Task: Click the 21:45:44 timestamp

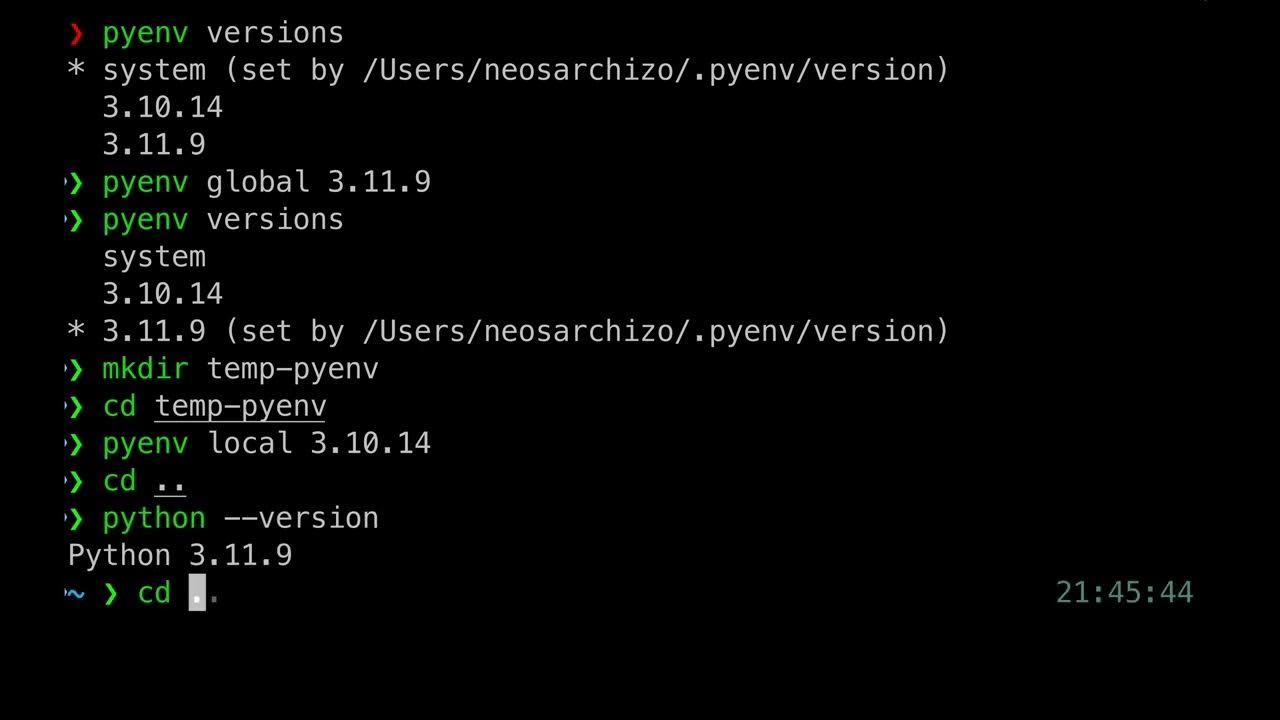Action: pyautogui.click(x=1124, y=593)
